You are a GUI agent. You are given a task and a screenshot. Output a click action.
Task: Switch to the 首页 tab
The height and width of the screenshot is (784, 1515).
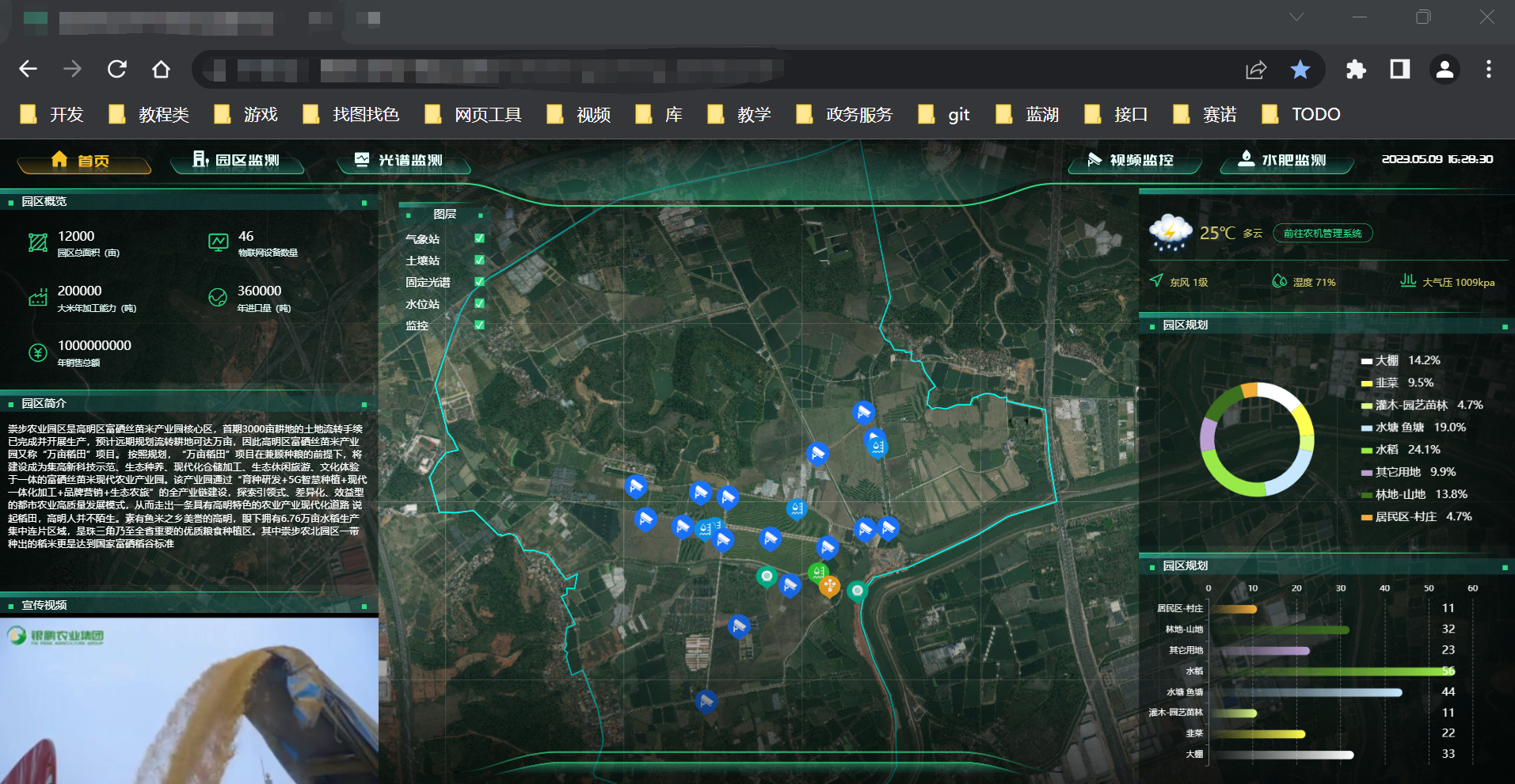tap(83, 161)
